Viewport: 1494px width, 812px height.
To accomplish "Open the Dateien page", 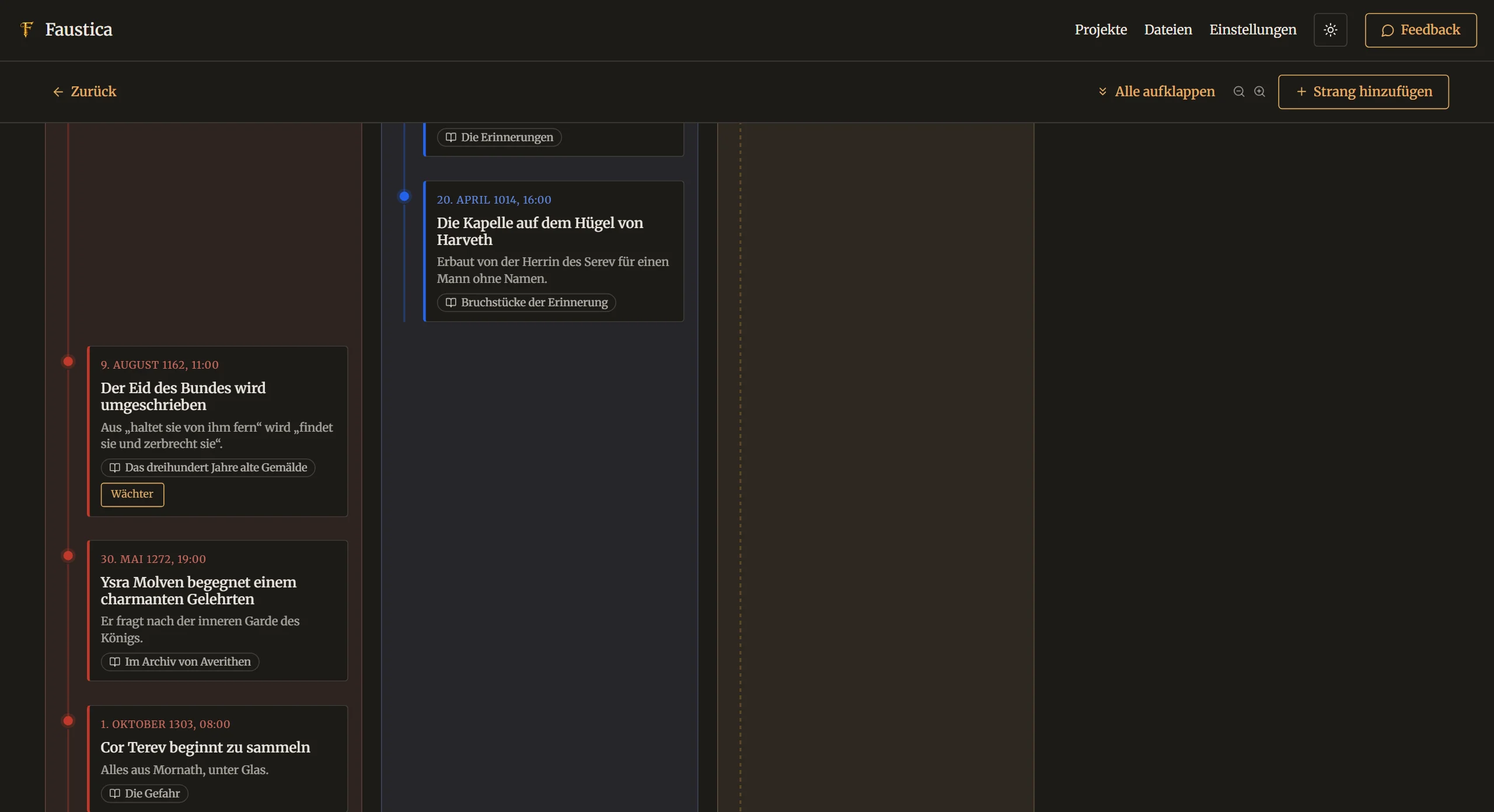I will 1168,30.
